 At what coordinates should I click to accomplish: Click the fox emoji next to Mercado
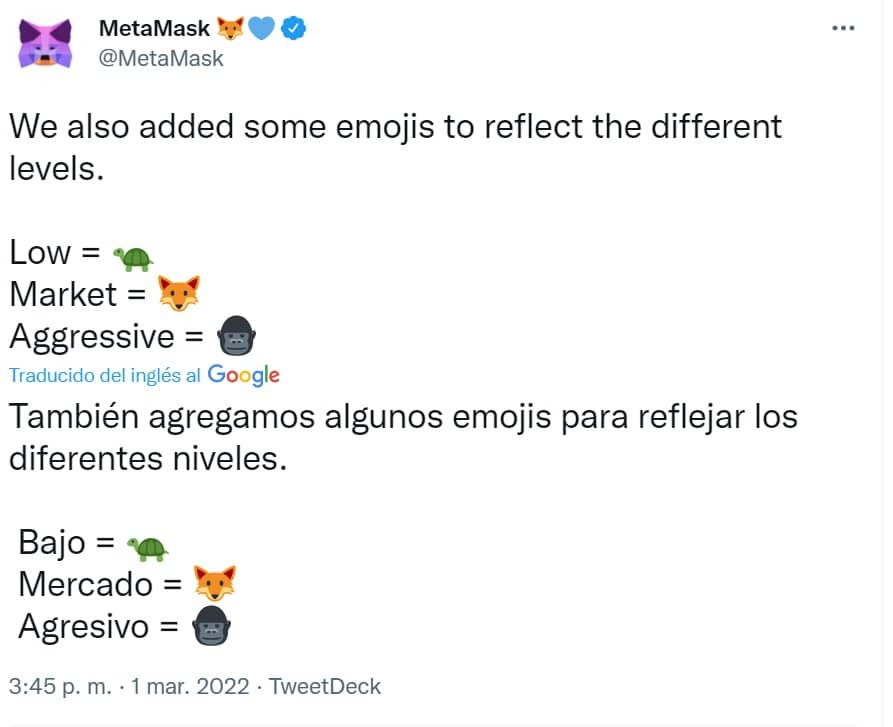click(x=215, y=584)
